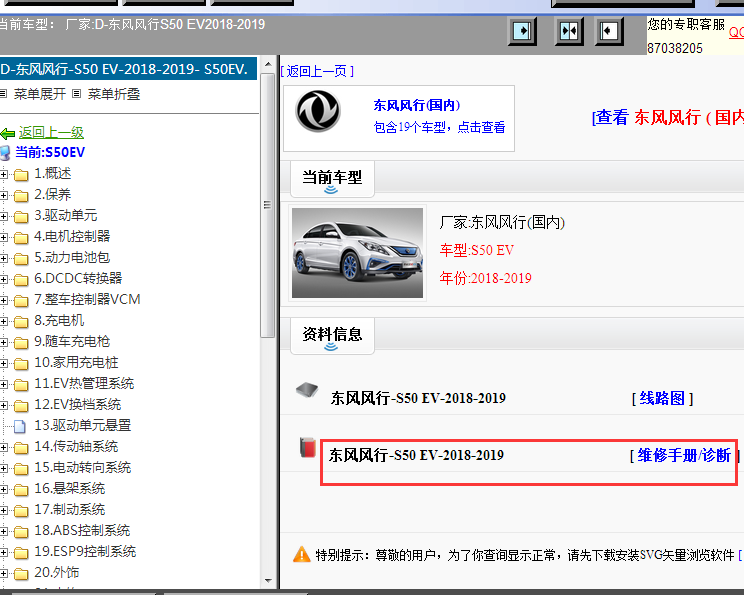Click the folder icon for 16.悬架系统
The width and height of the screenshot is (744, 595).
pos(21,490)
